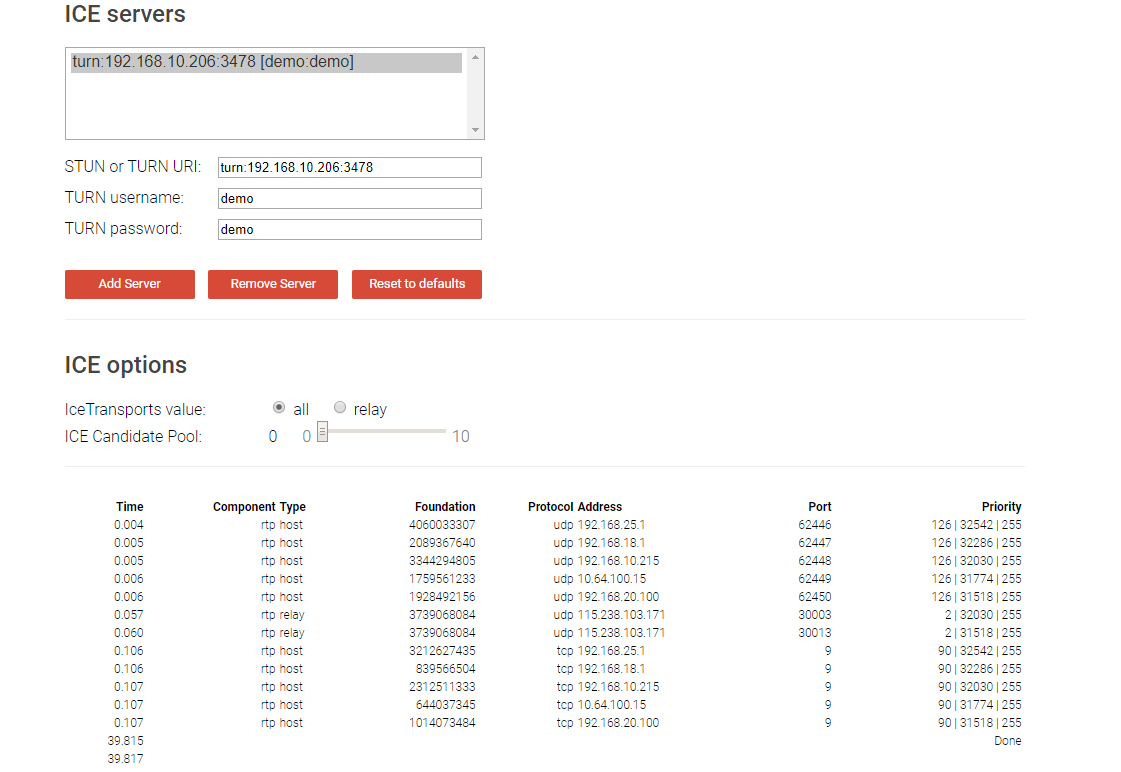
Task: Click the STUN or TURN URI input field
Action: (349, 167)
